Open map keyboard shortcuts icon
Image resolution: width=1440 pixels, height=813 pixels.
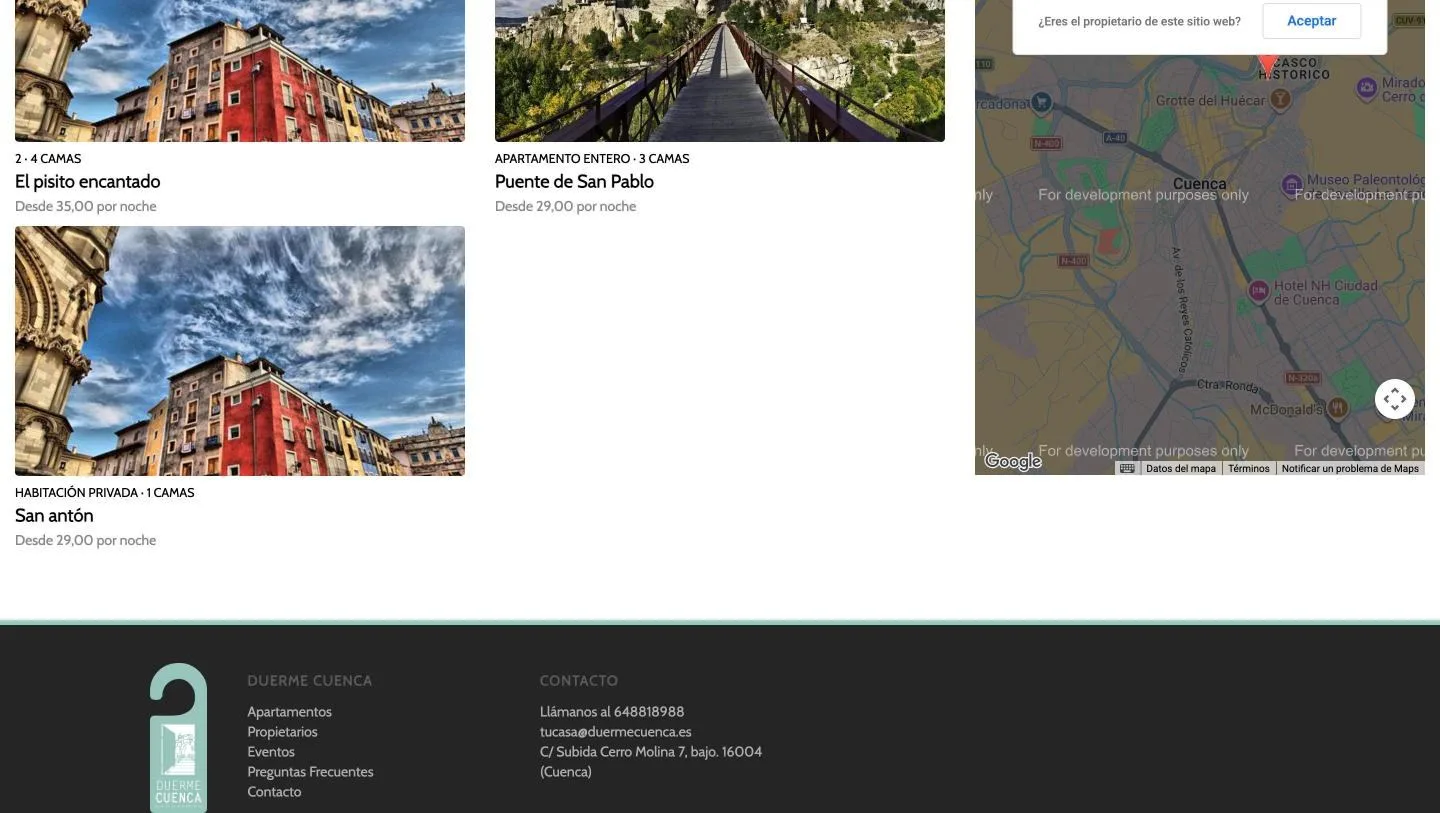pyautogui.click(x=1127, y=468)
